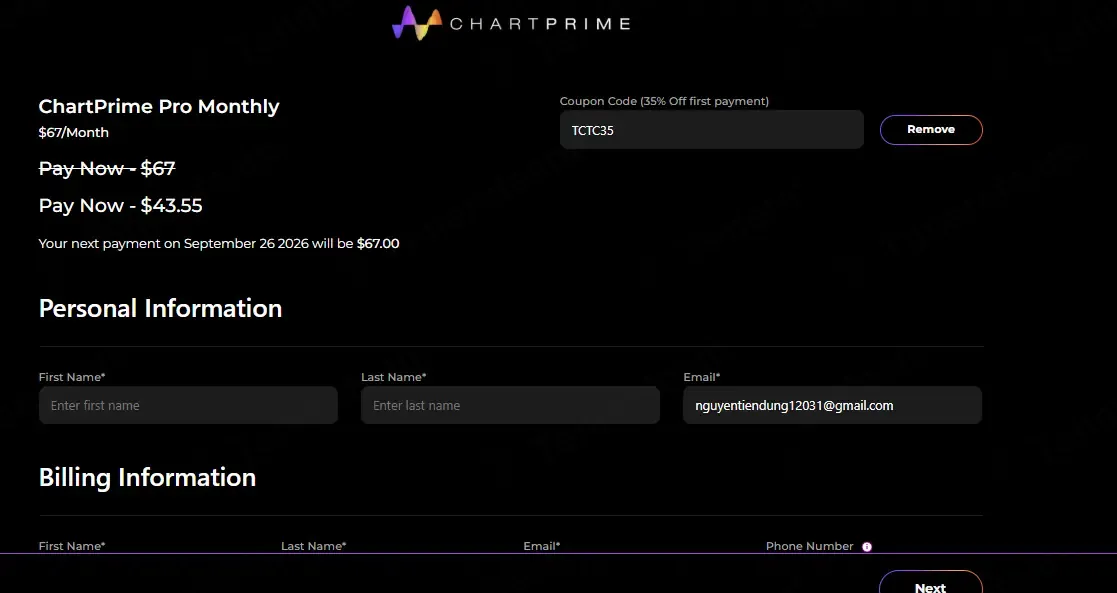Click the Personal Information Last Name field

[511, 406]
